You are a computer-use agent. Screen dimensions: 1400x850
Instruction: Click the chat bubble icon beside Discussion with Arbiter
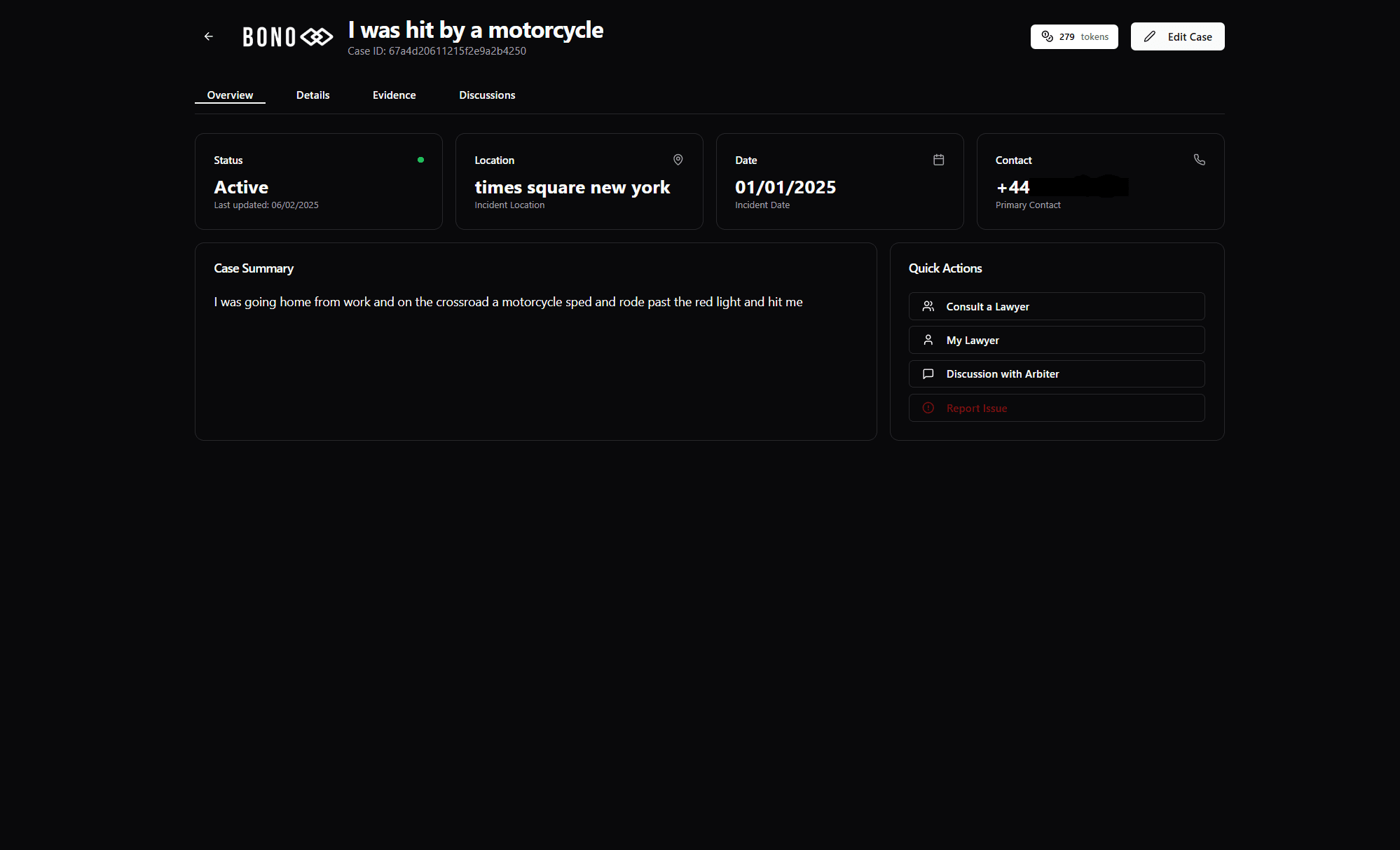tap(928, 373)
